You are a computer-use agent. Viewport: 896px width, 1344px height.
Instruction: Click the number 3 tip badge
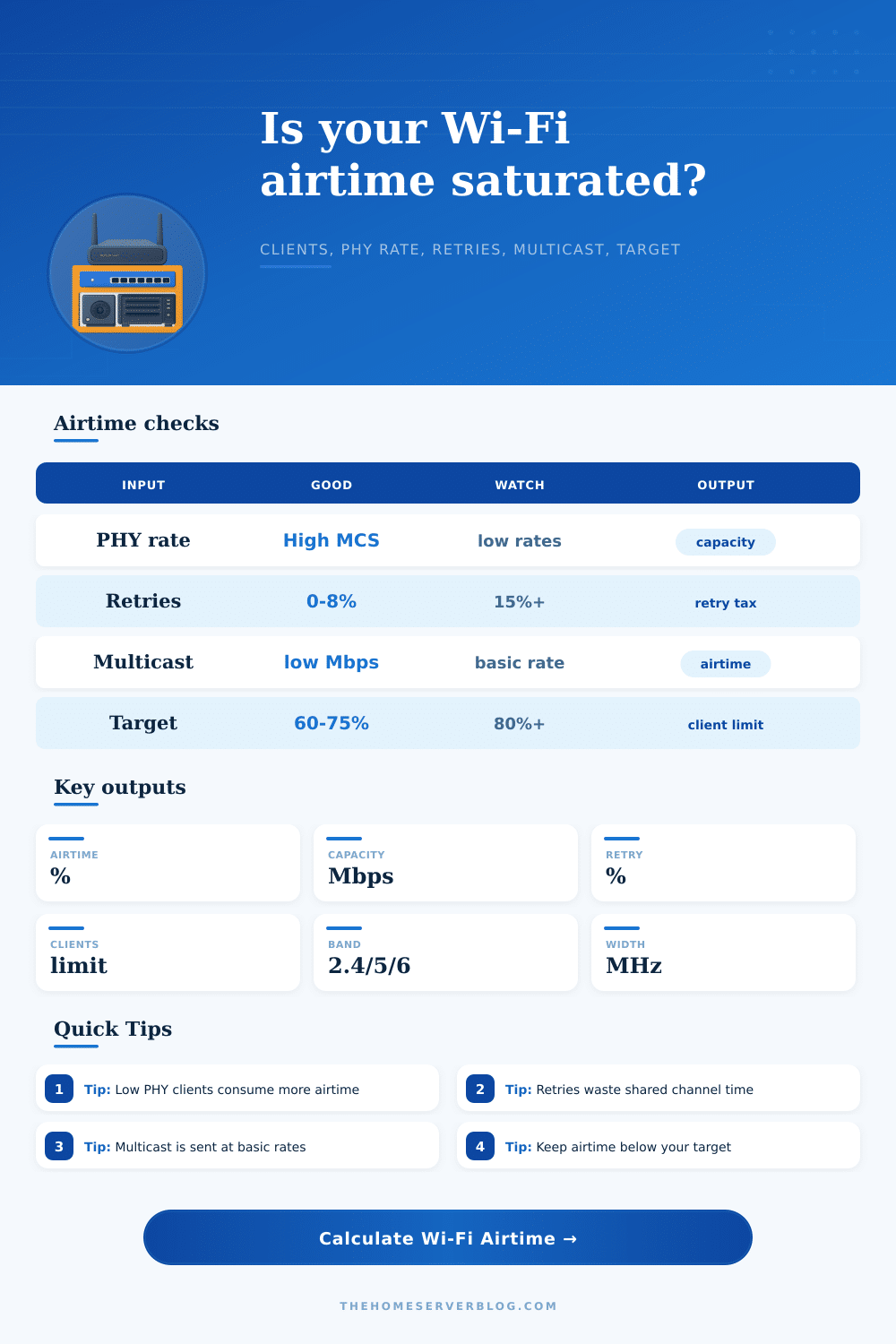[x=59, y=1146]
